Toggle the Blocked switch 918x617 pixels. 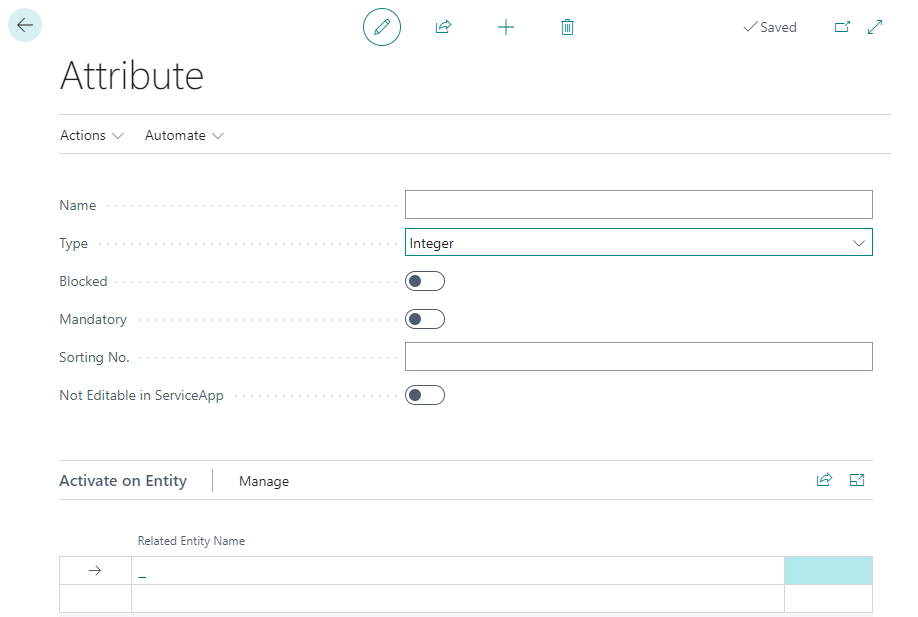pos(424,281)
